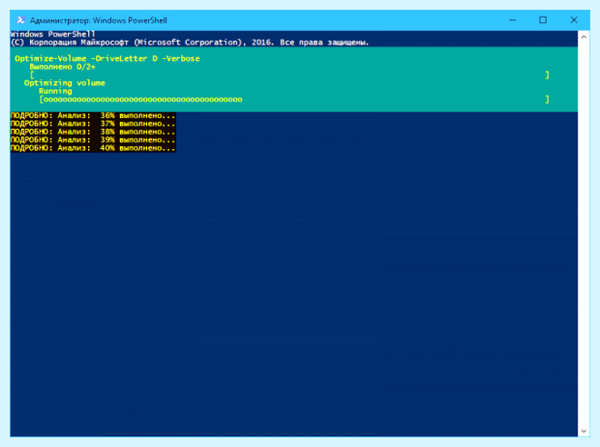Screen dimensions: 600x447
Task: Click the 'Windows PowerShell' header line
Action: (53, 34)
